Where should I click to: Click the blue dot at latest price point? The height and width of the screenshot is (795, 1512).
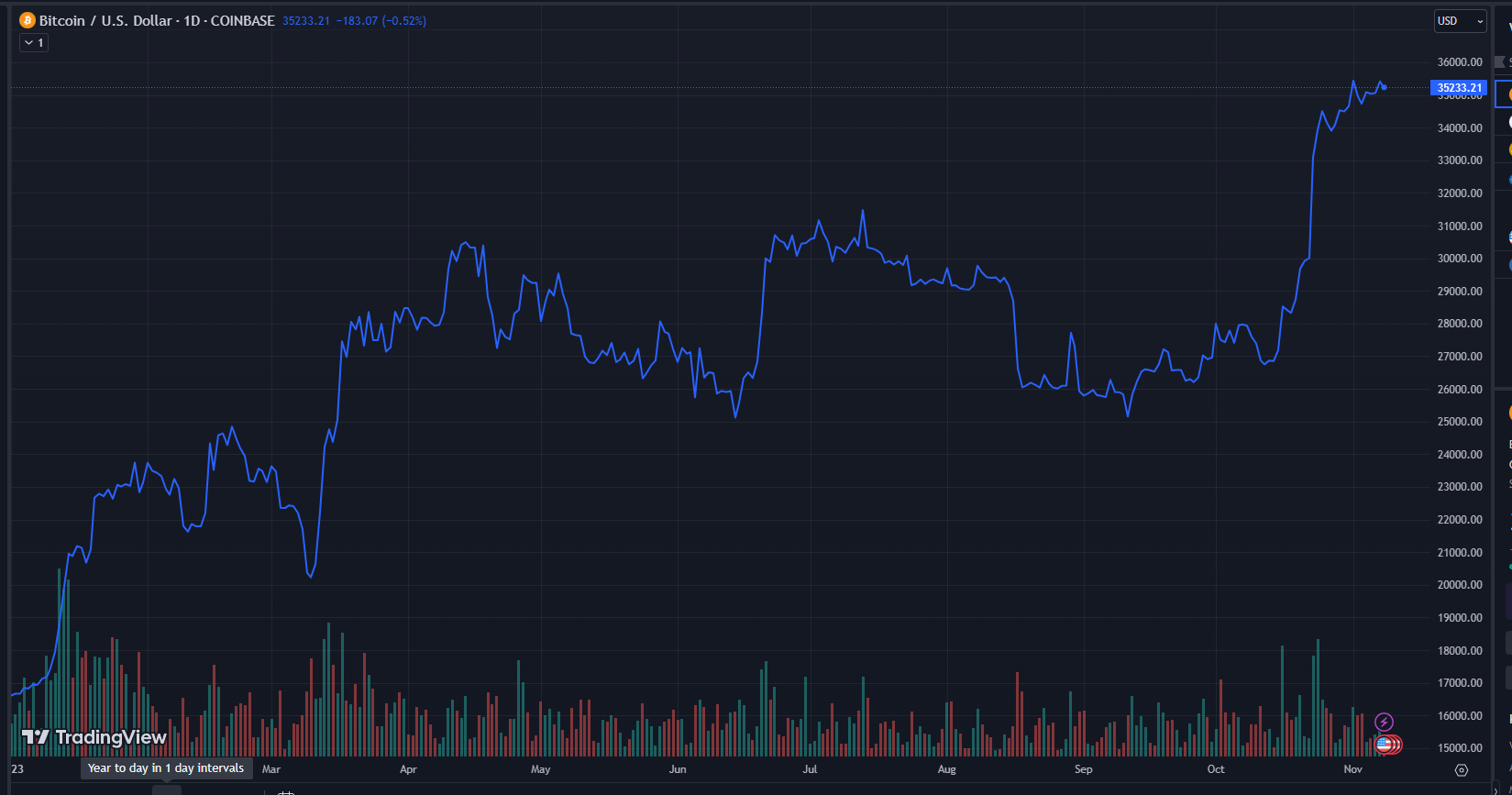click(1384, 88)
